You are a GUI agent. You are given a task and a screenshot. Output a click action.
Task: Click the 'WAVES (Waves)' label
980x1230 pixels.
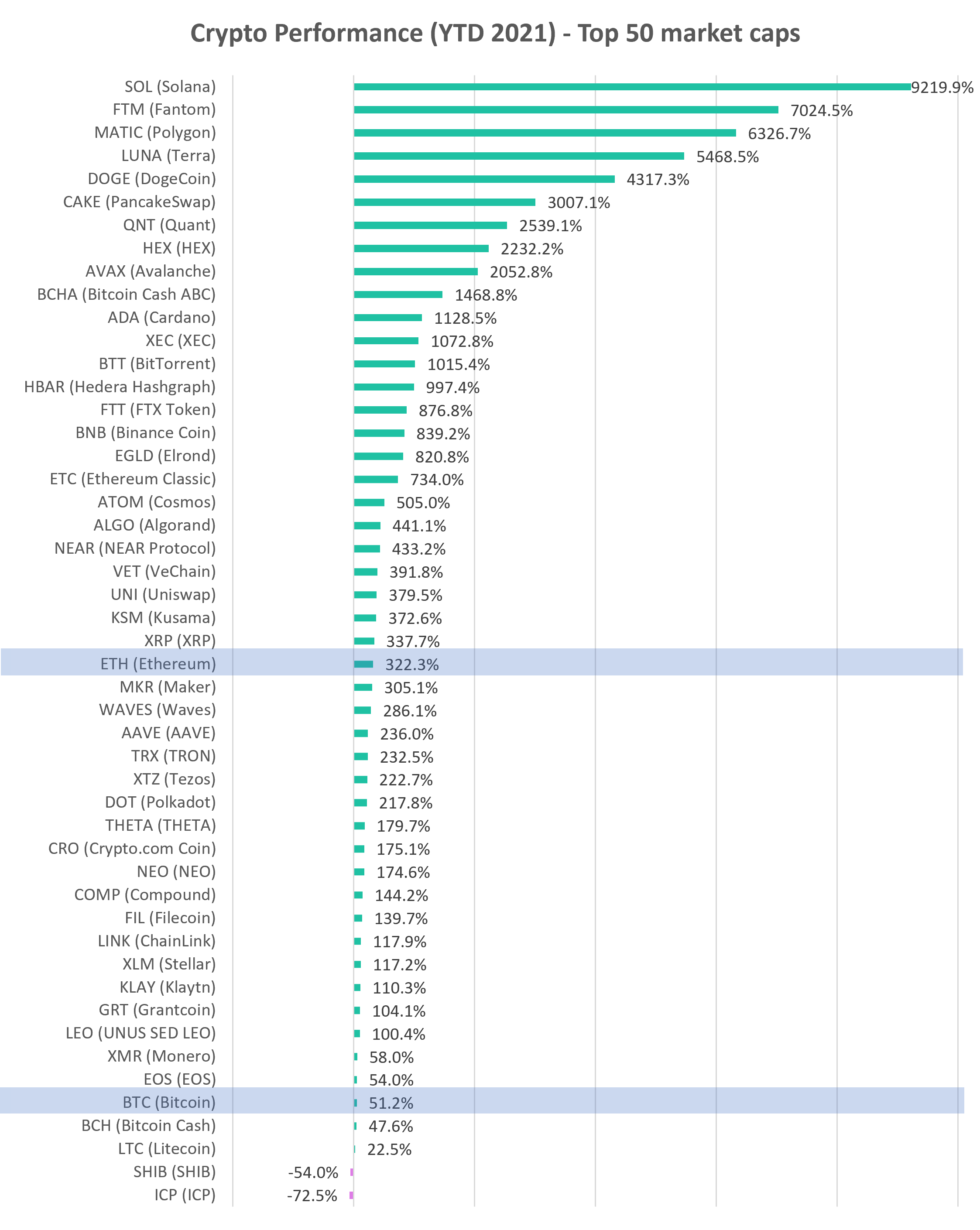click(x=158, y=710)
